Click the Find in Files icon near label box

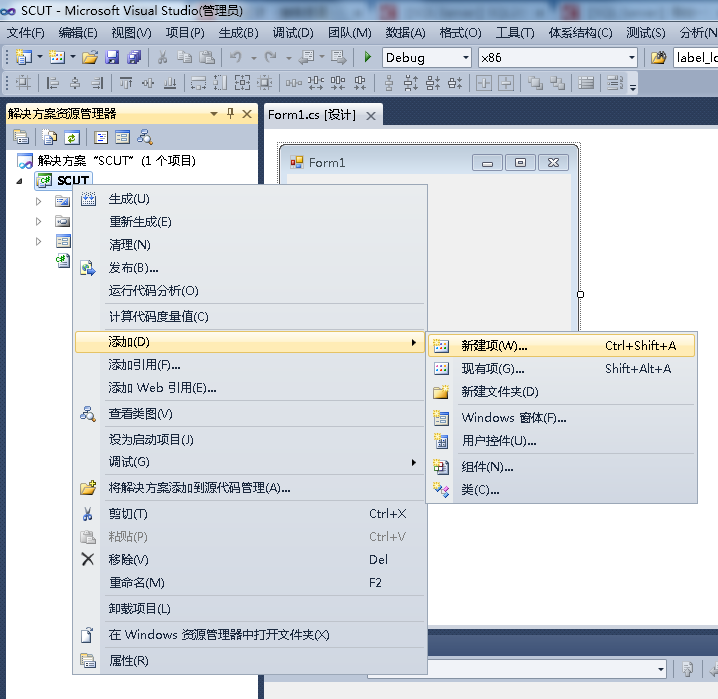coord(658,58)
